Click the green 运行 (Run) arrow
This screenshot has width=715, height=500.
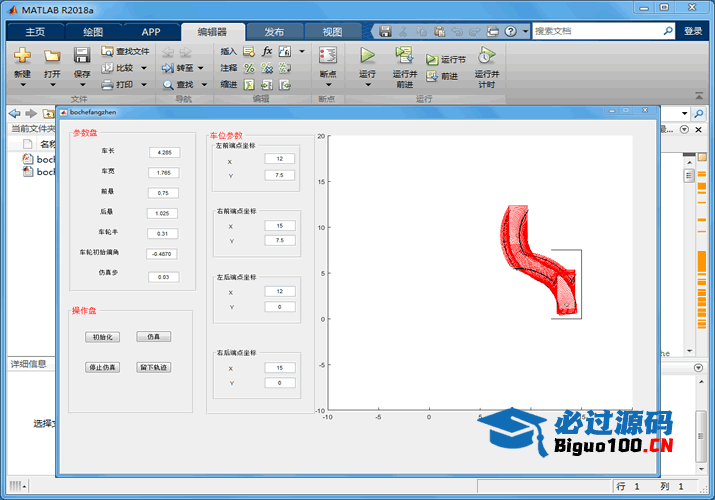[367, 55]
